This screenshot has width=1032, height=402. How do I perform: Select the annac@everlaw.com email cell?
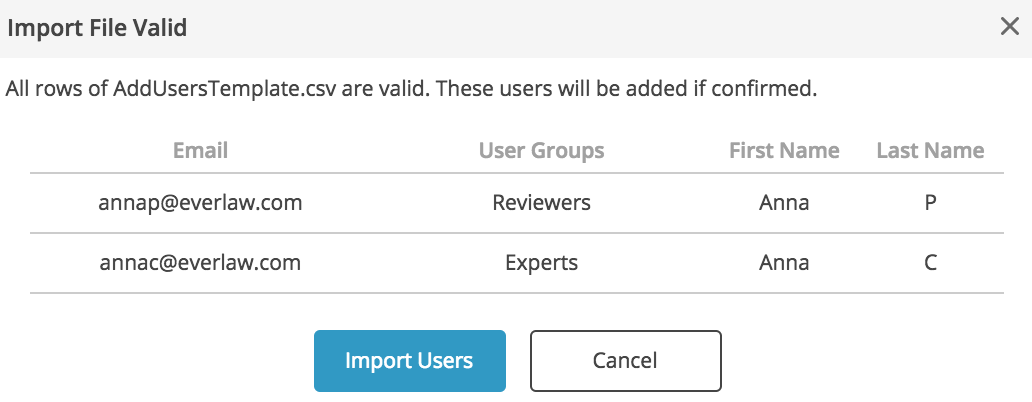click(x=200, y=263)
